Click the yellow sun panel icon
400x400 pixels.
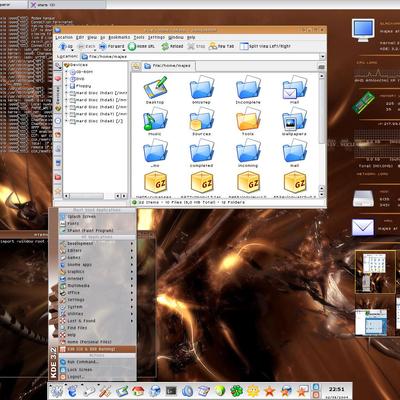[x=253, y=391]
